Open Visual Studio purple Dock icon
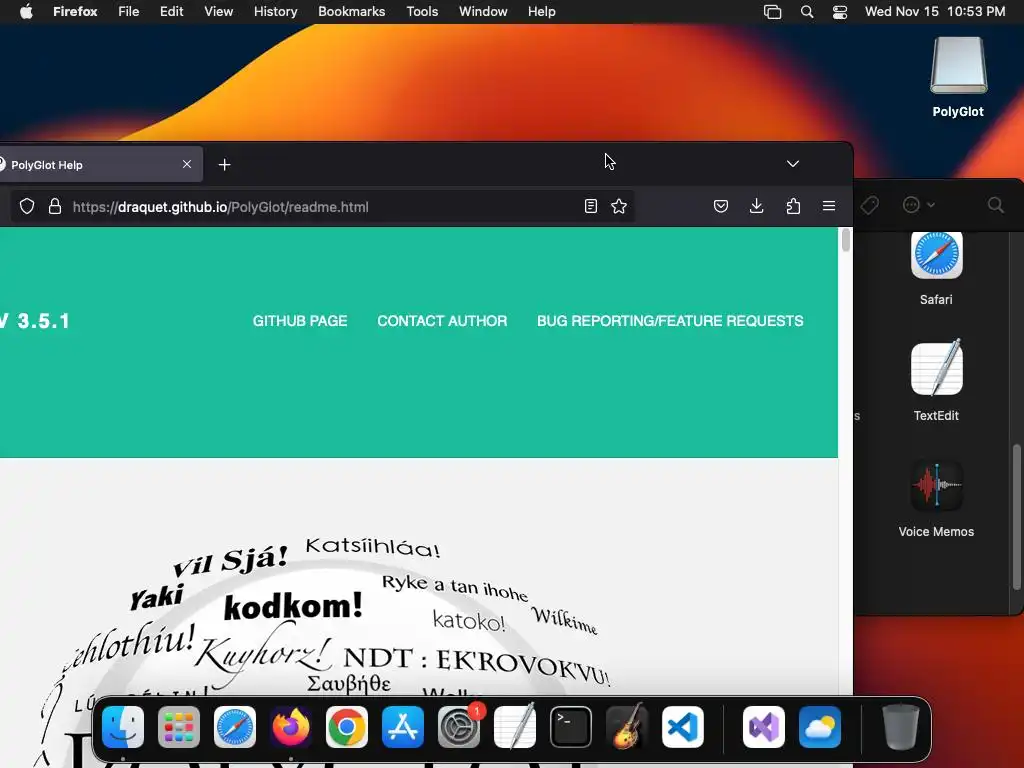 pyautogui.click(x=764, y=727)
